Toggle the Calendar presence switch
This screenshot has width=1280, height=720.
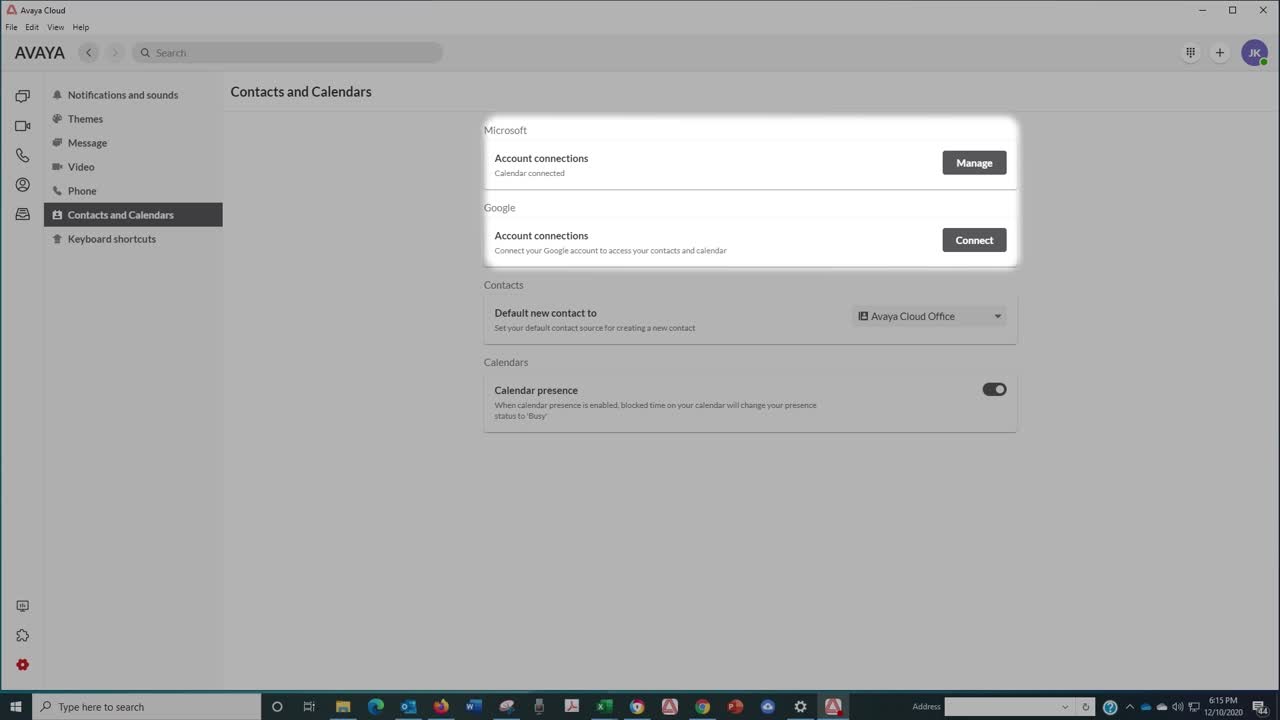click(x=994, y=390)
